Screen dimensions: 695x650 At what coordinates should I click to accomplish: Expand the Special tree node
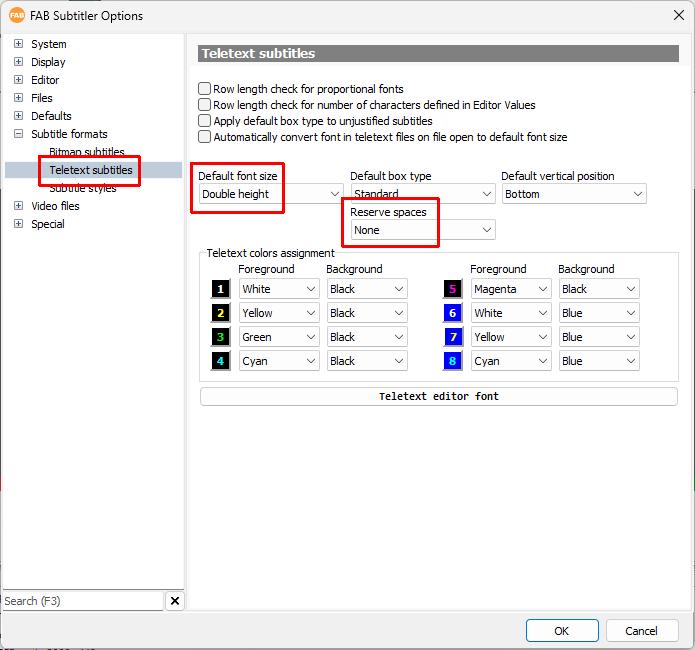(x=18, y=223)
